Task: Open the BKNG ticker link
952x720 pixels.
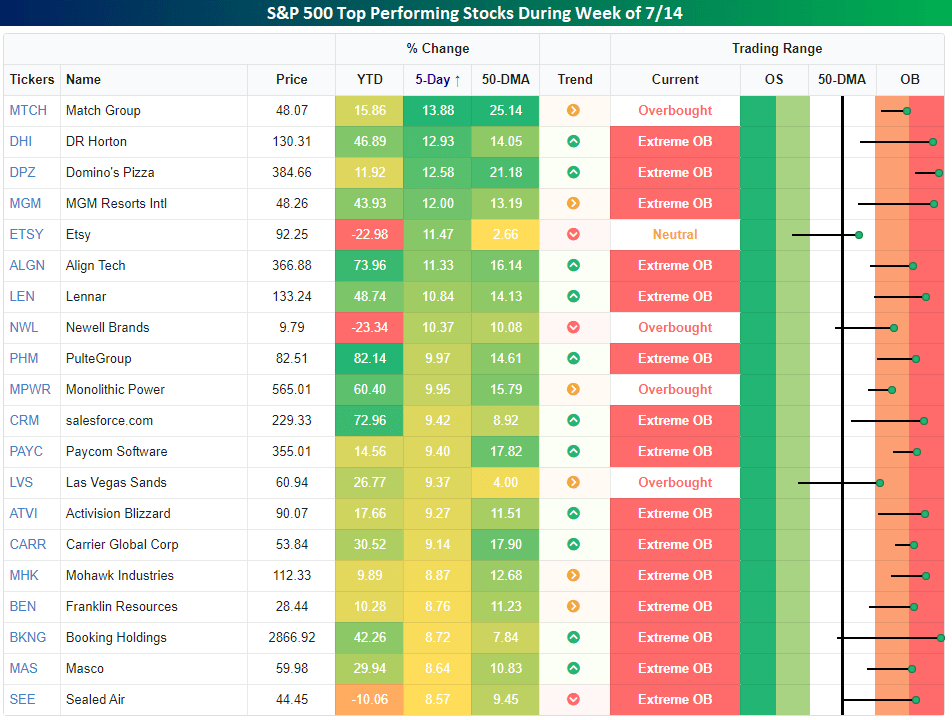Action: [25, 637]
